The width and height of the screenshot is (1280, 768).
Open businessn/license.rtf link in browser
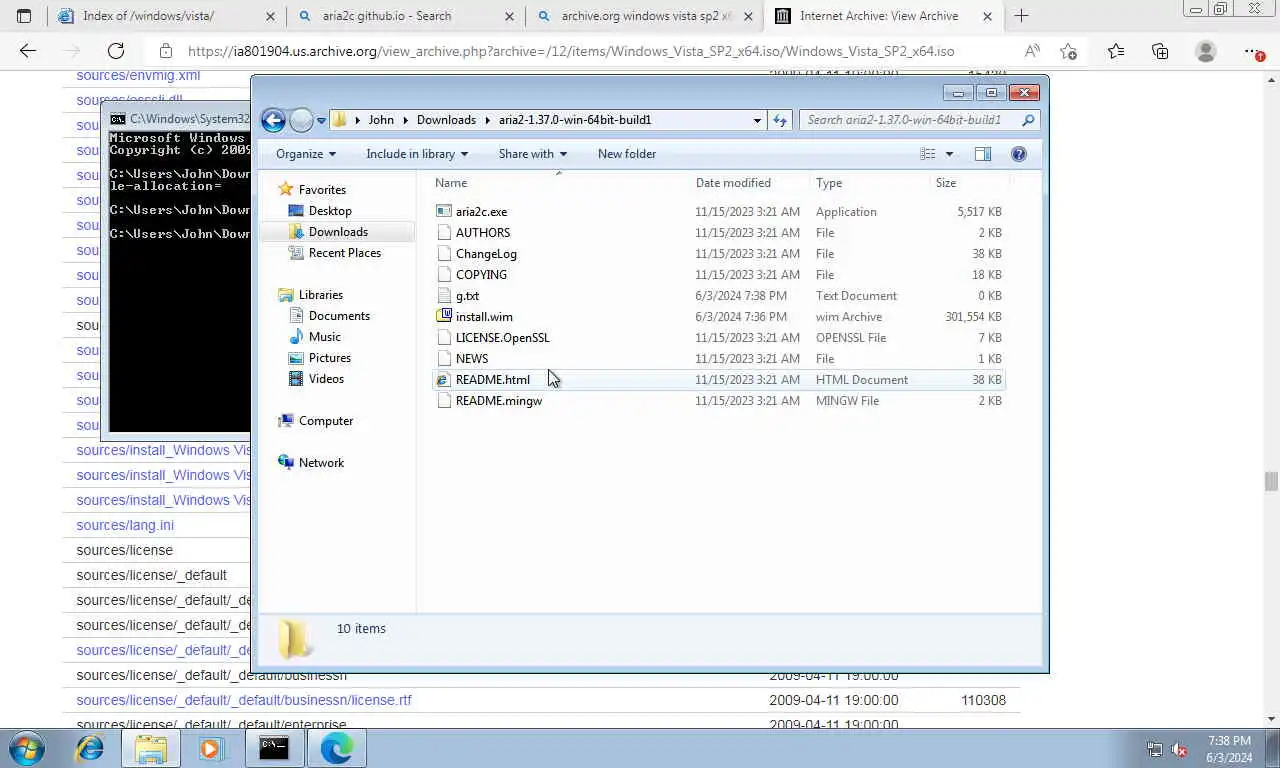[244, 700]
